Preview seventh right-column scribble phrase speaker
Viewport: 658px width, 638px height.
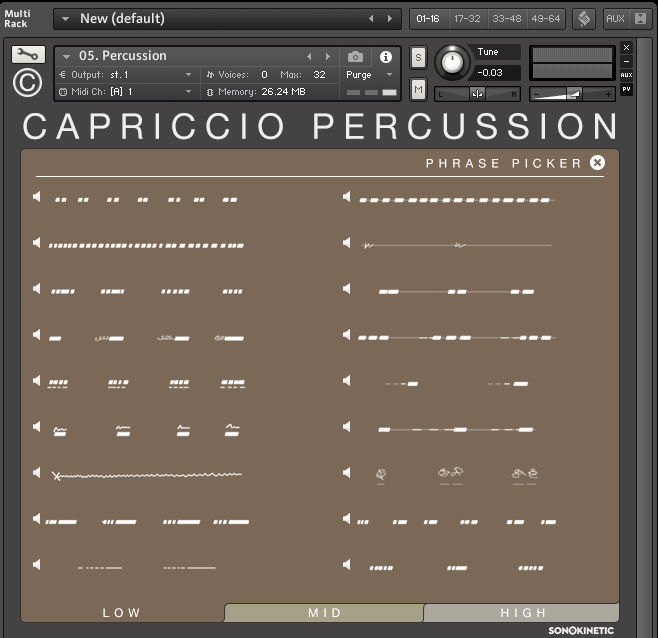tap(347, 473)
